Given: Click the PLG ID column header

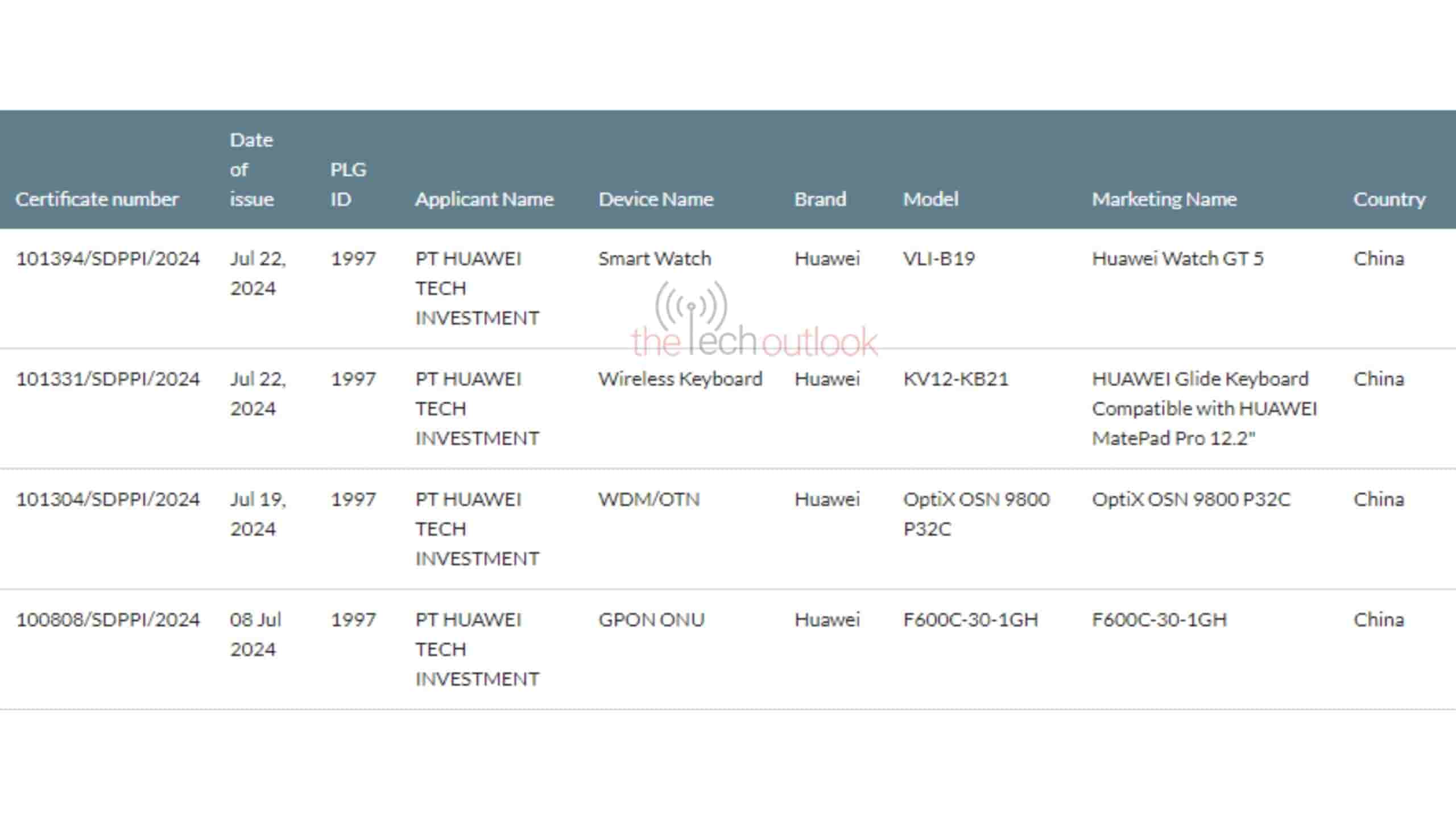Looking at the screenshot, I should click(x=348, y=184).
